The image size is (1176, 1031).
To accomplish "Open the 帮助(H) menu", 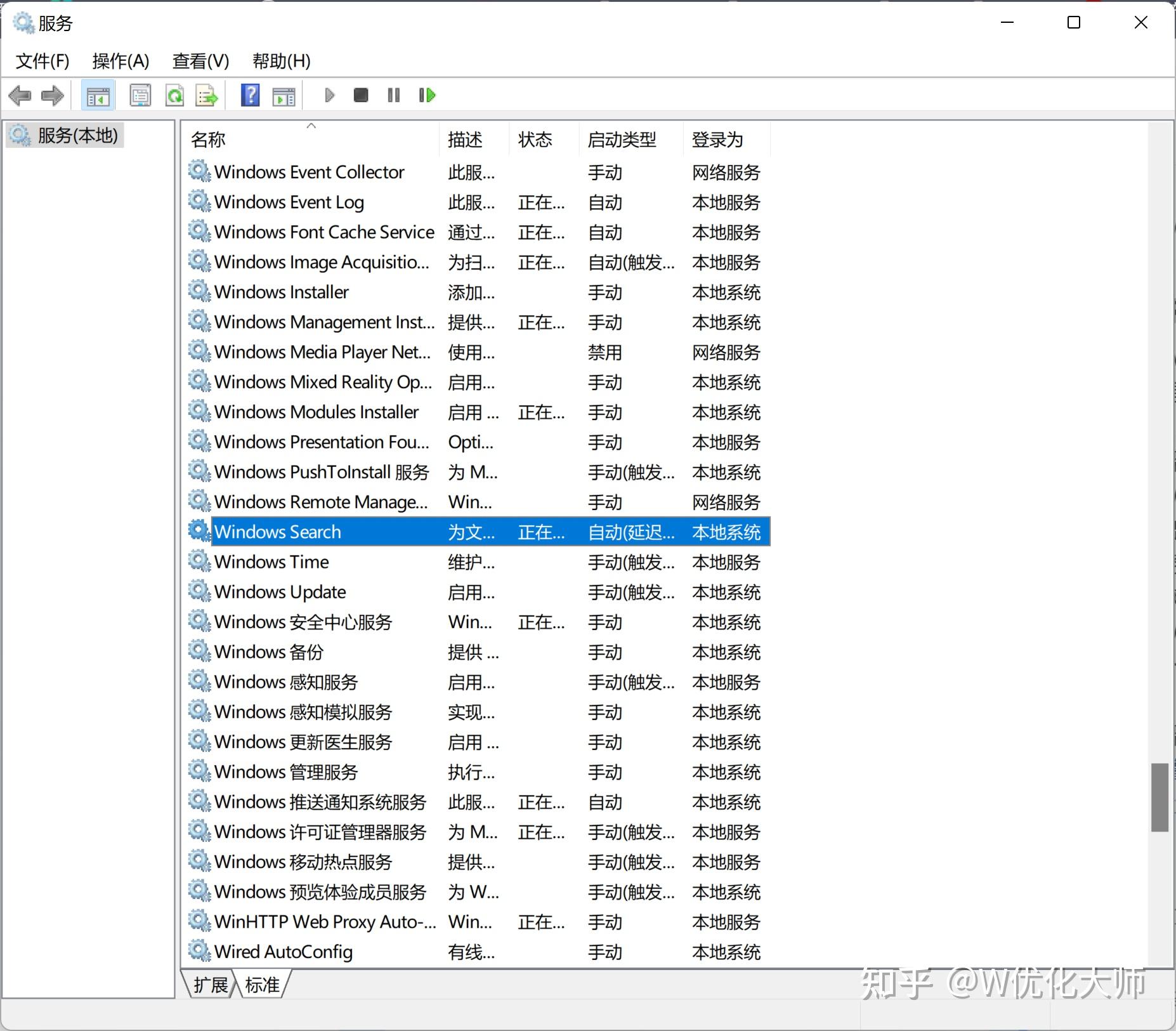I will coord(281,61).
